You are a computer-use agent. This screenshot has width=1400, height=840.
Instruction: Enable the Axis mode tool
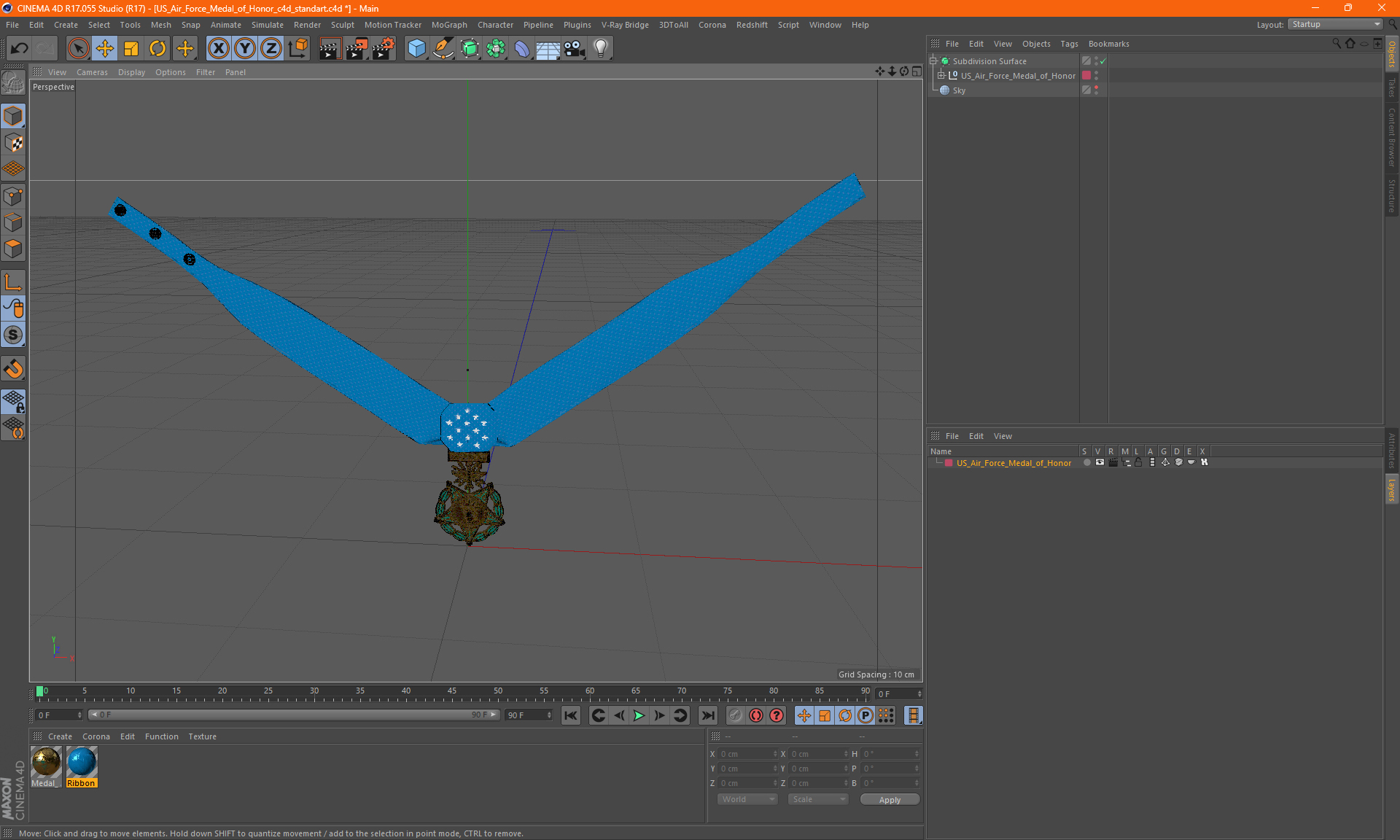pos(13,282)
